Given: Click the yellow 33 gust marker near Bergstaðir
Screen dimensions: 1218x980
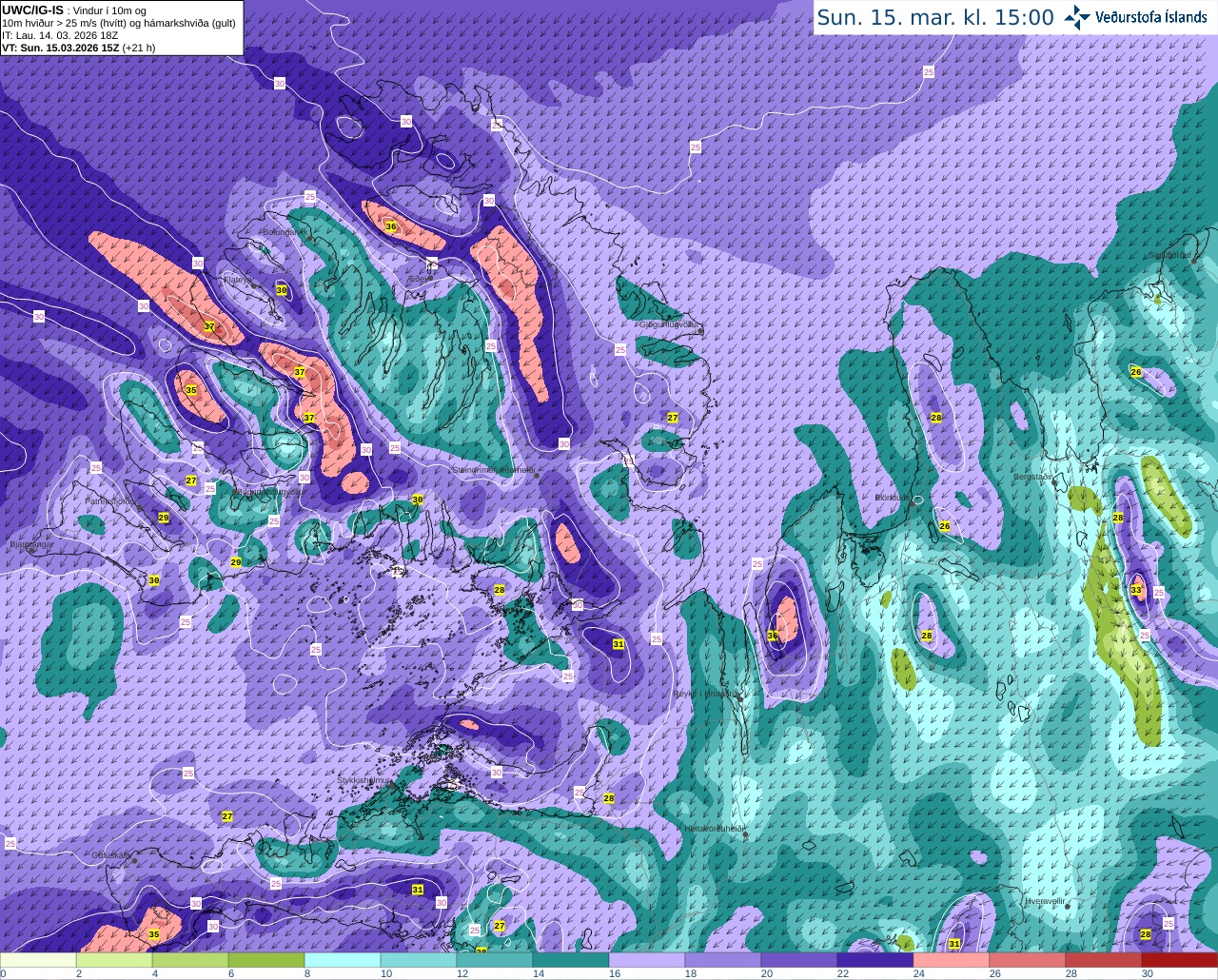Looking at the screenshot, I should point(1136,591).
